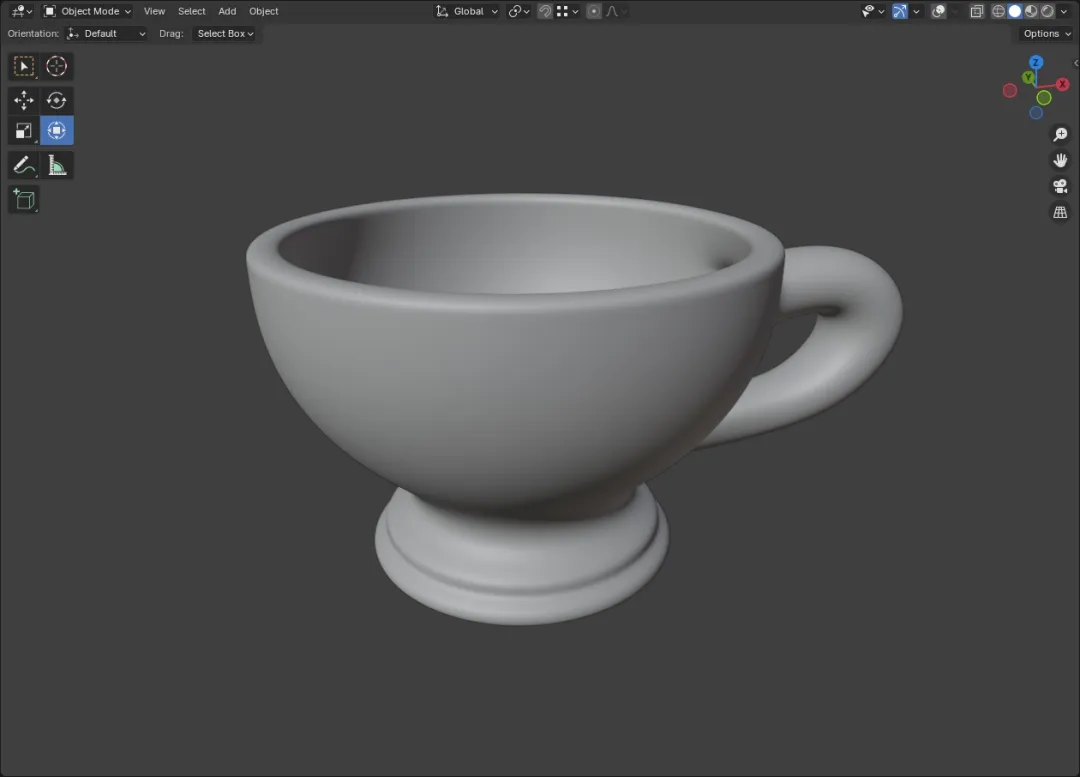This screenshot has width=1080, height=777.
Task: Toggle perspective/orthographic grid icon
Action: [x=1060, y=212]
